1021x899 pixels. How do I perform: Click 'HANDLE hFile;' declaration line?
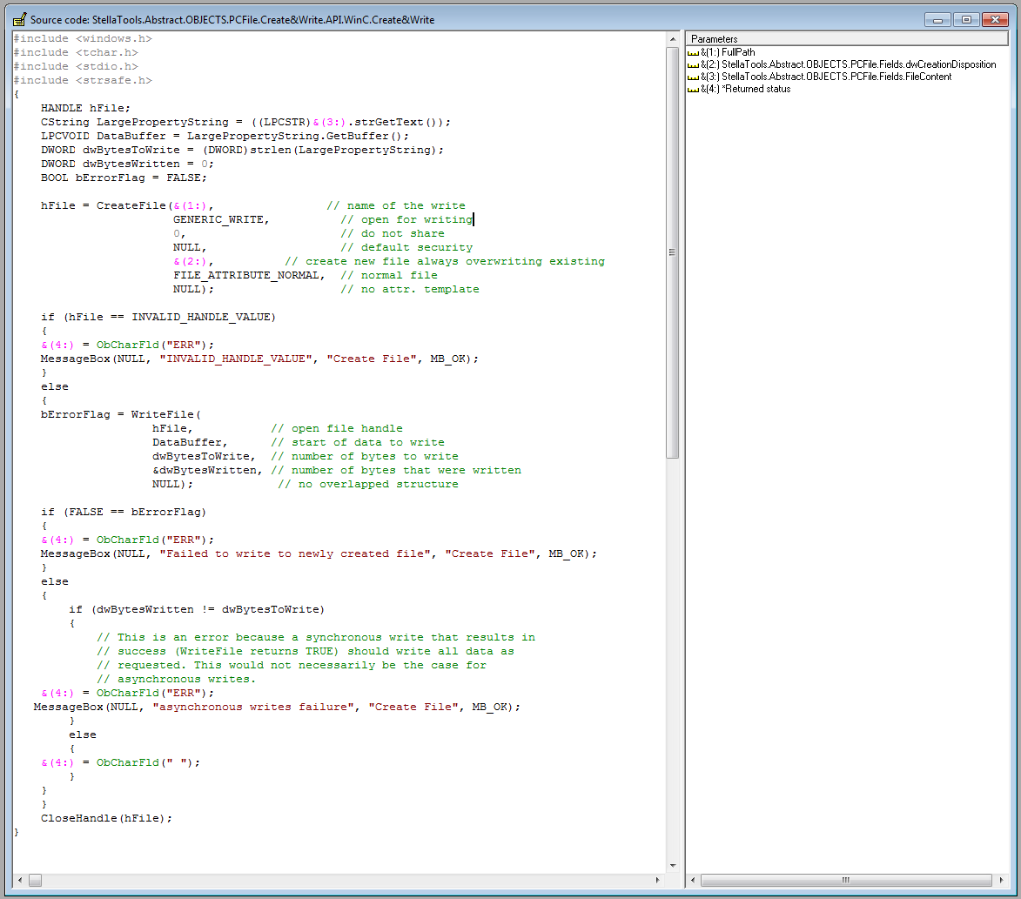tap(85, 108)
